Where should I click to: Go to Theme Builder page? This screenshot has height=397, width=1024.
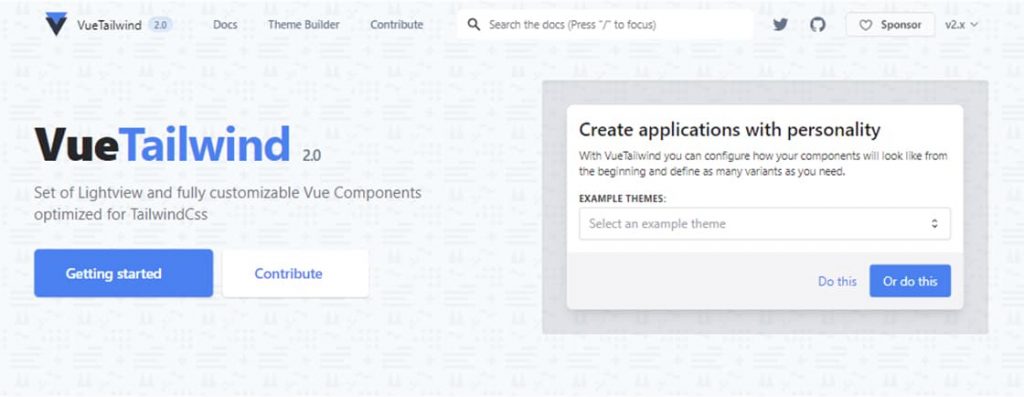coord(304,25)
